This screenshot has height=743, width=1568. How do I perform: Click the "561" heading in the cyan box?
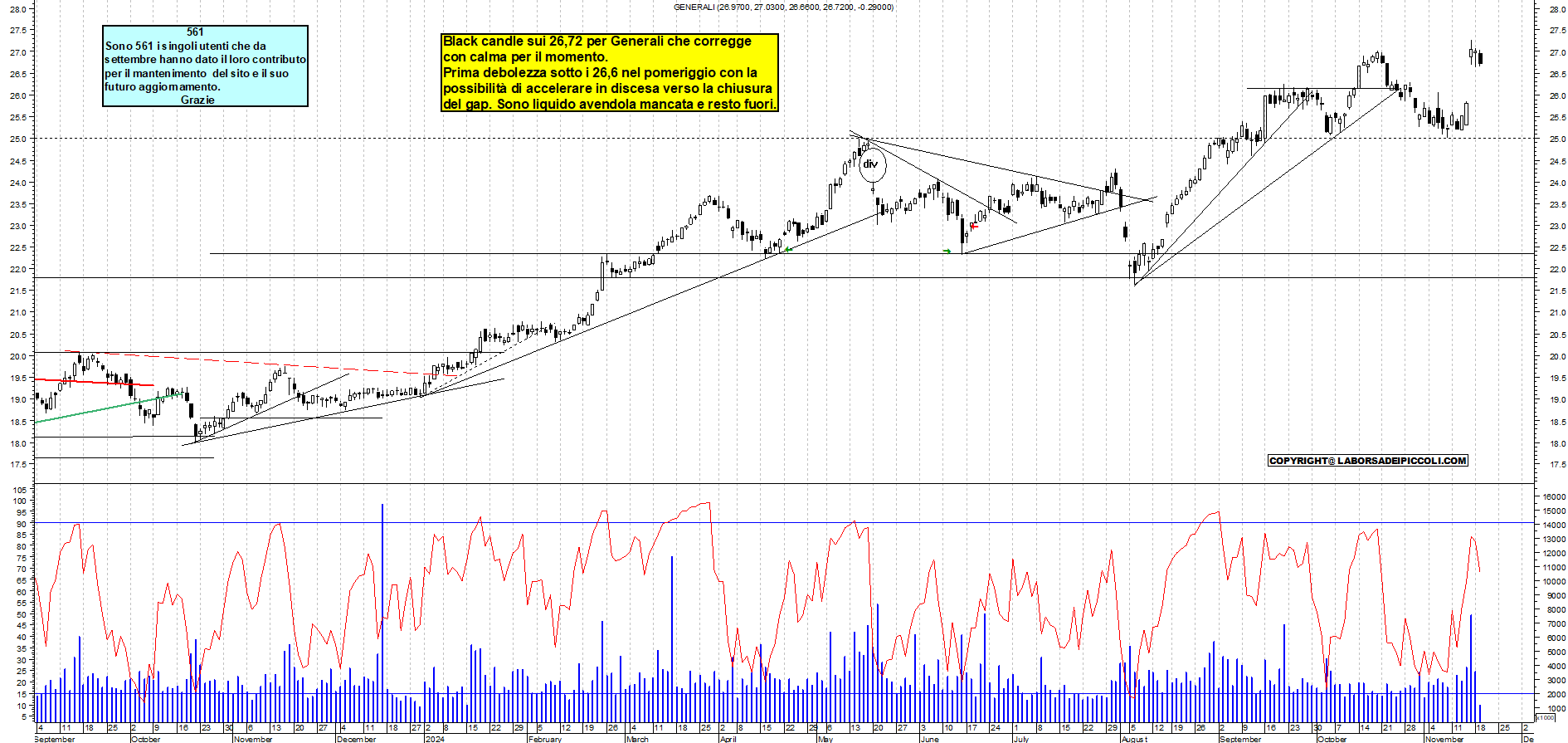click(195, 32)
